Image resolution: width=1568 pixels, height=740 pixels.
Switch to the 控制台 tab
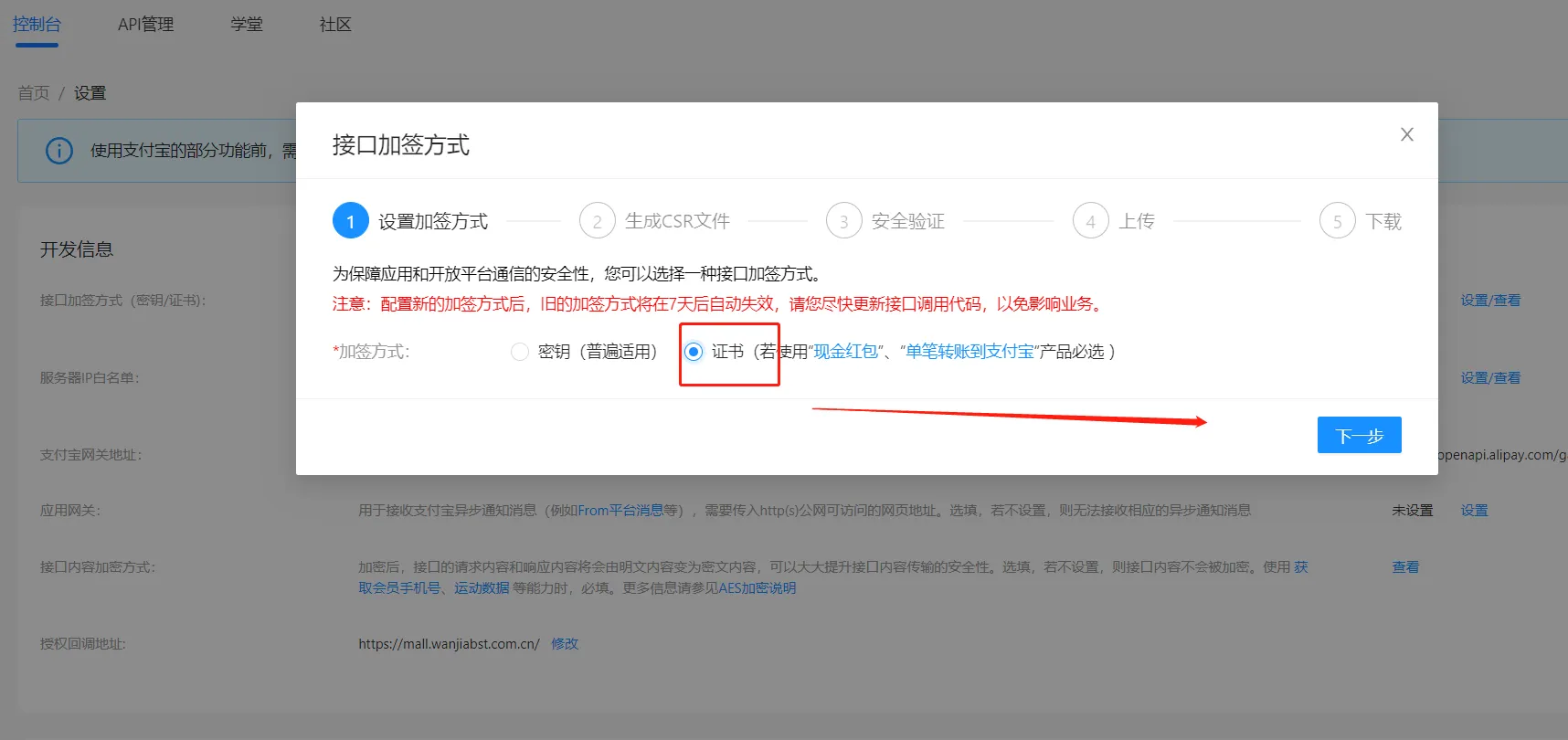click(x=37, y=25)
